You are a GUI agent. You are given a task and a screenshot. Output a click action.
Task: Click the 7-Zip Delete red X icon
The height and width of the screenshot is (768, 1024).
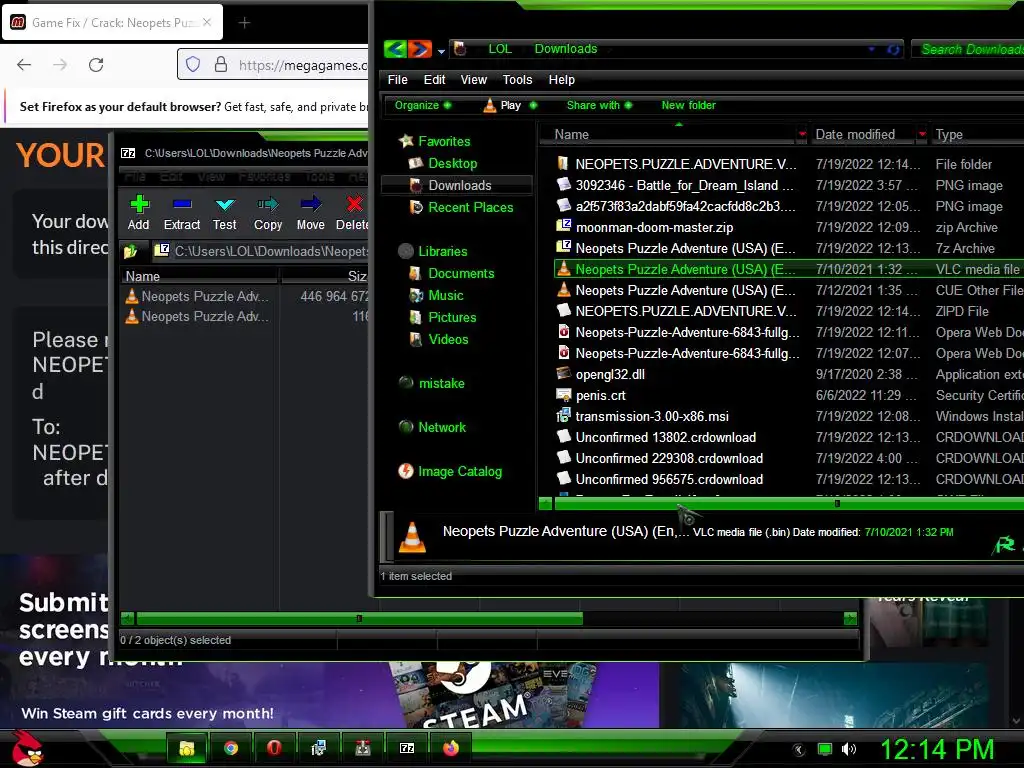click(355, 204)
